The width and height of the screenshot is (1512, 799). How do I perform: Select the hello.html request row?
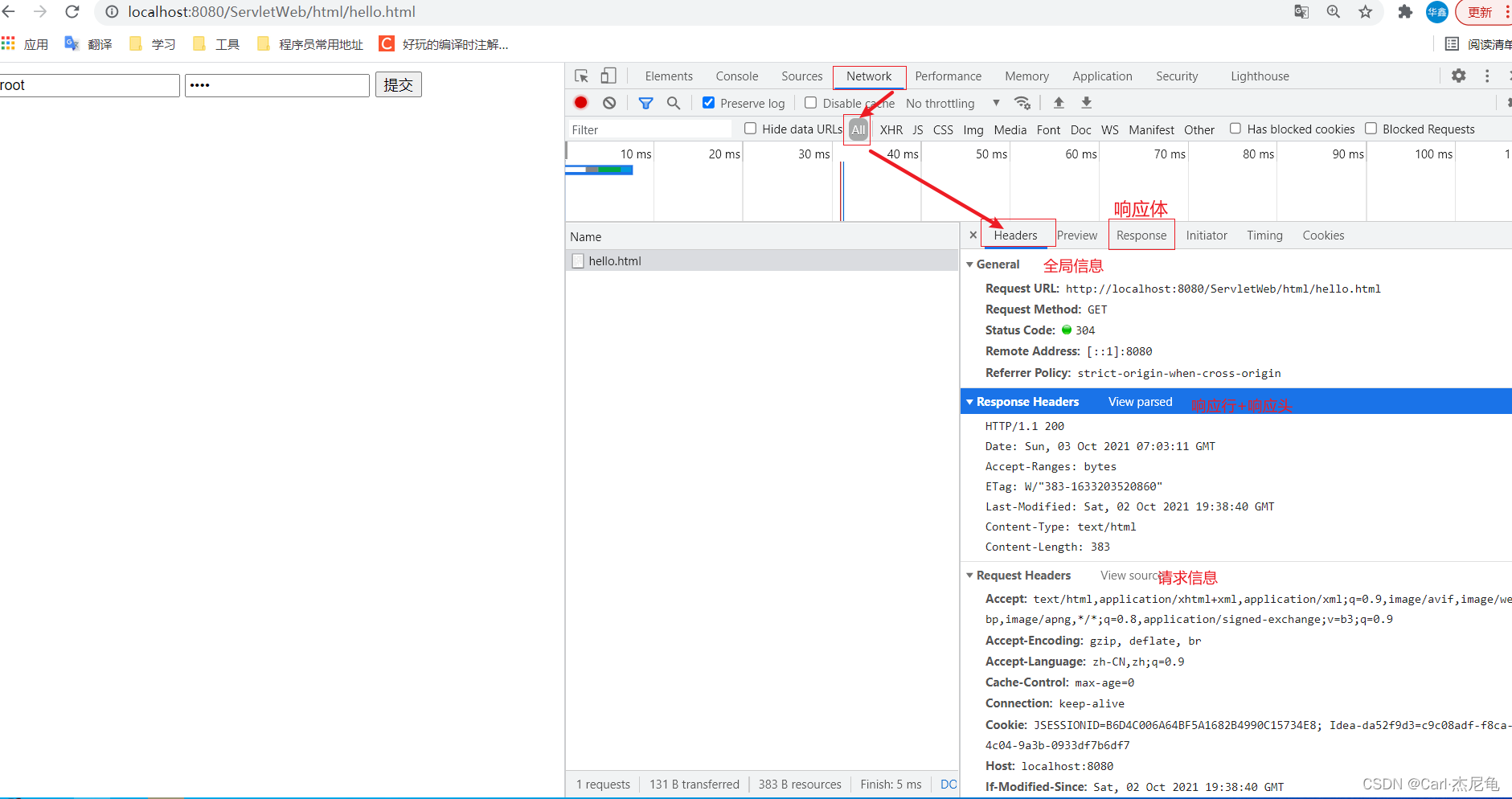click(762, 260)
